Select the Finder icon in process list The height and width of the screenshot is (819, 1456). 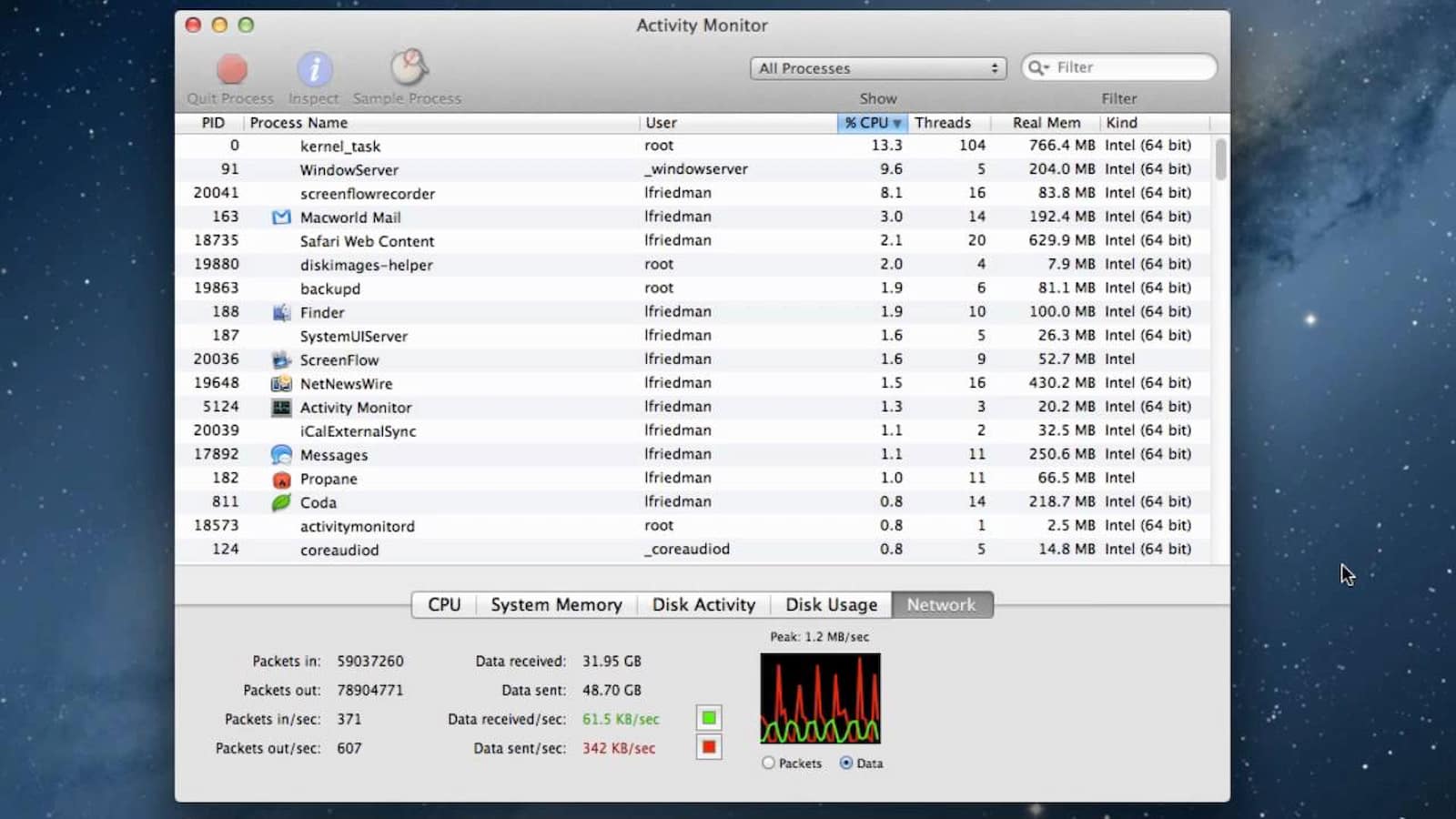(281, 312)
